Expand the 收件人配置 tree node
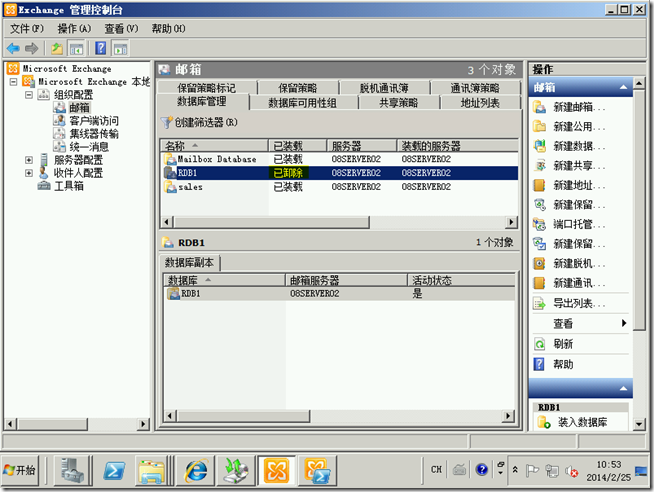654x492 pixels. point(29,173)
